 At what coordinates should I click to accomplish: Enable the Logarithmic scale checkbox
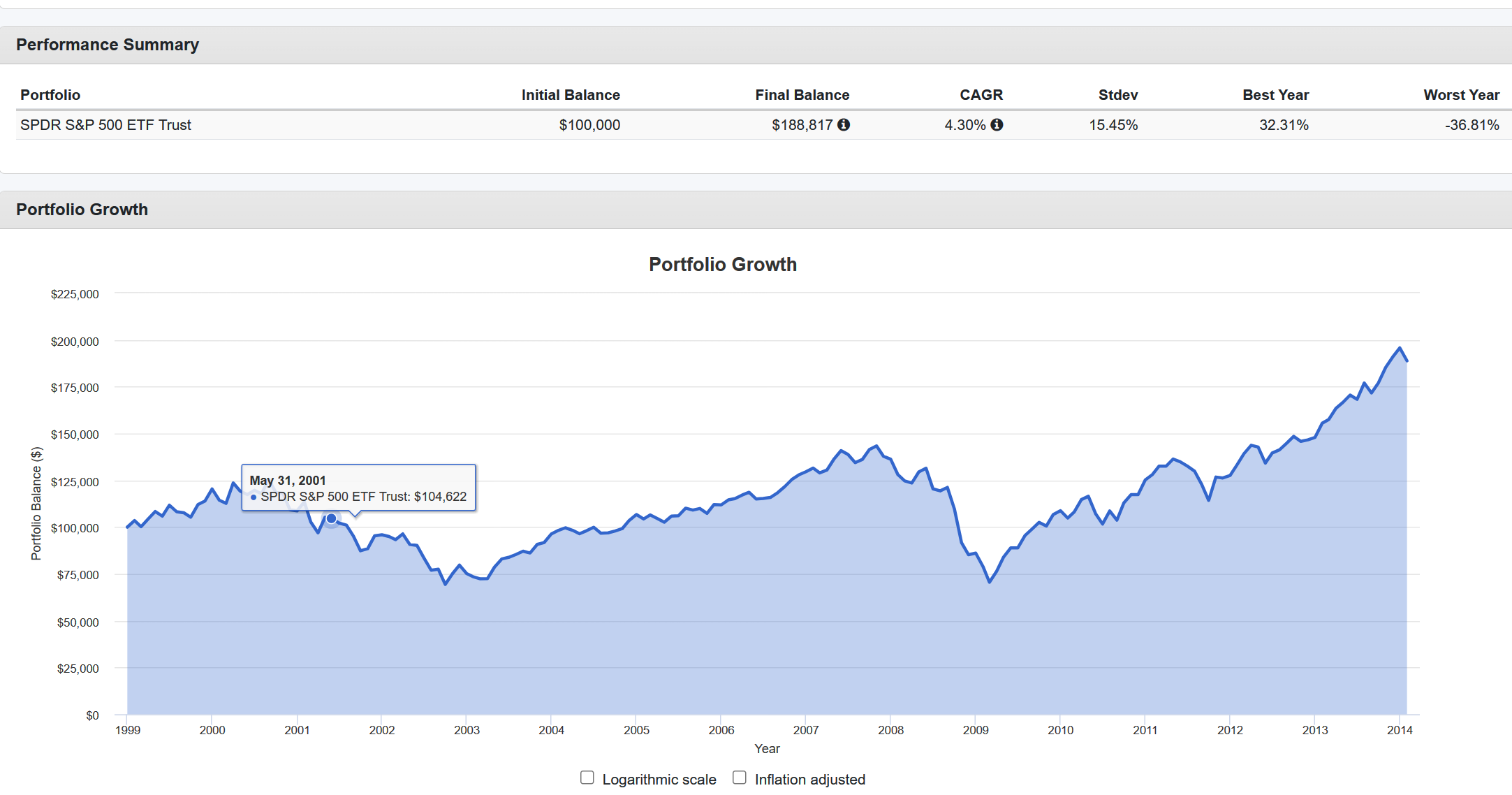pyautogui.click(x=587, y=778)
